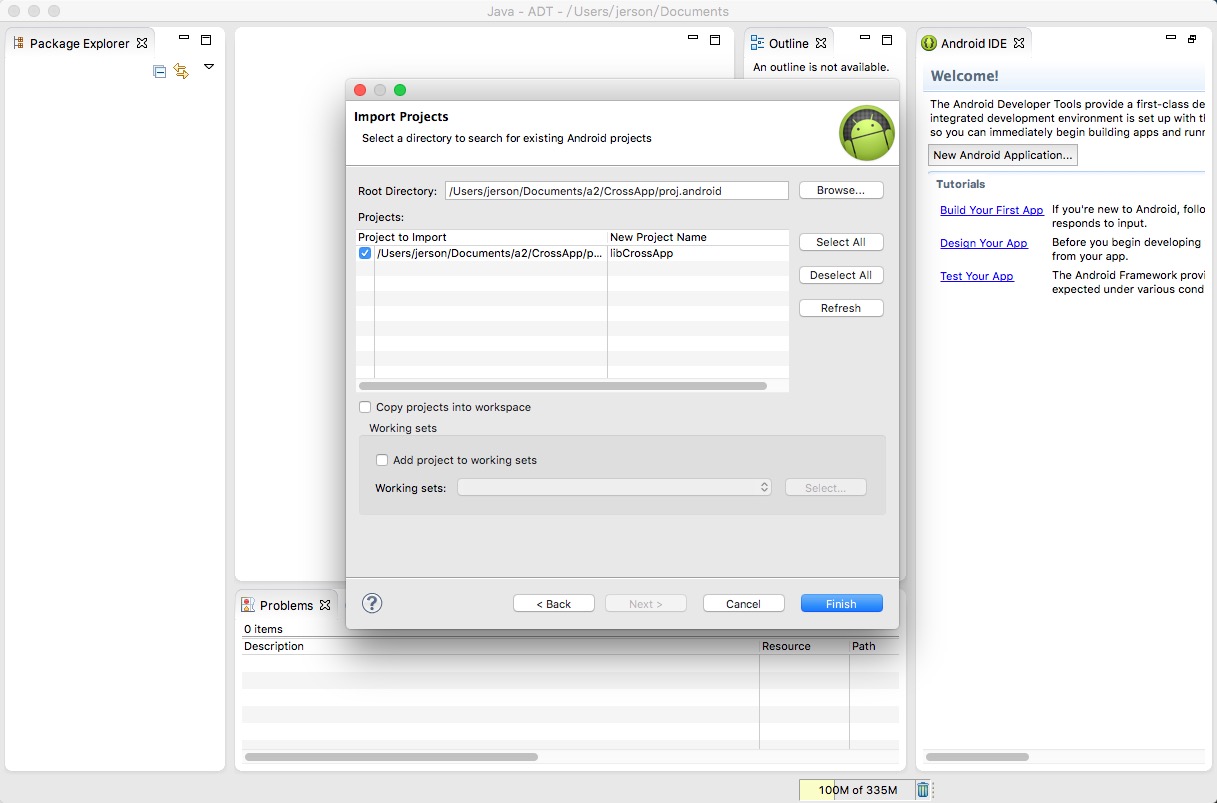Click the disabled Next > button
Viewport: 1217px width, 803px height.
[646, 603]
